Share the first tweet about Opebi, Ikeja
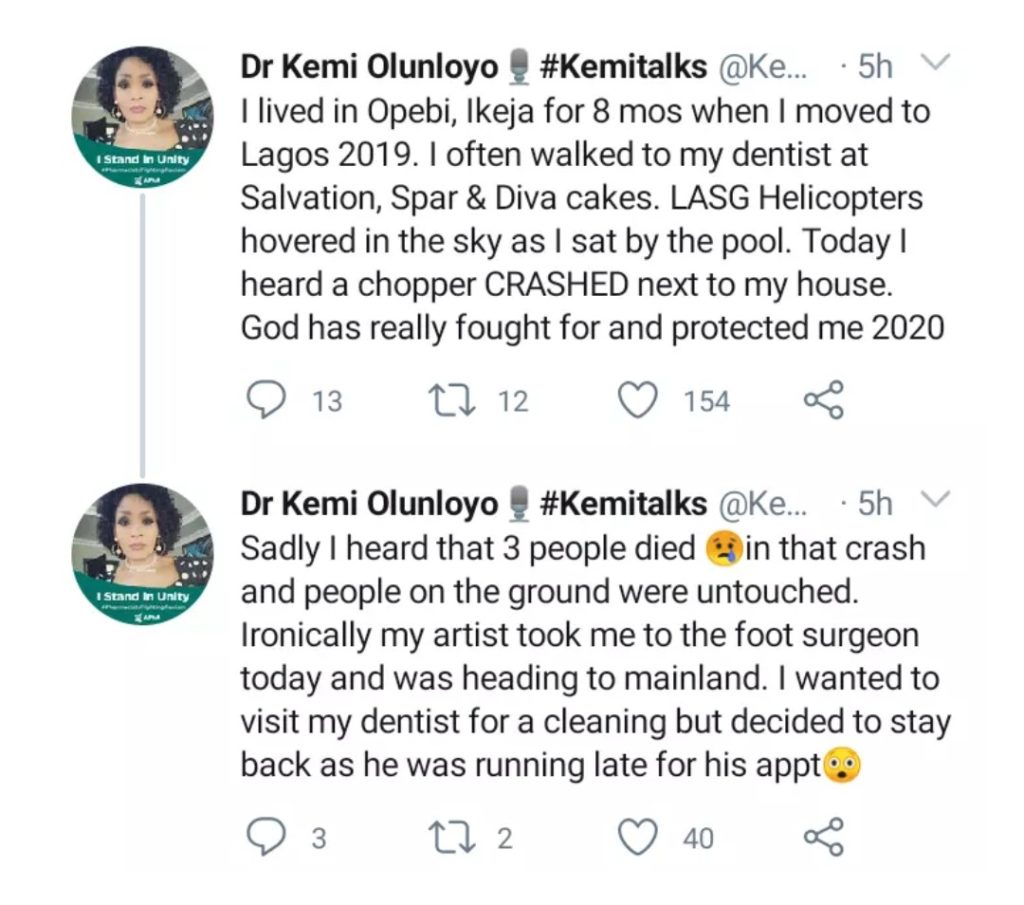 [824, 400]
